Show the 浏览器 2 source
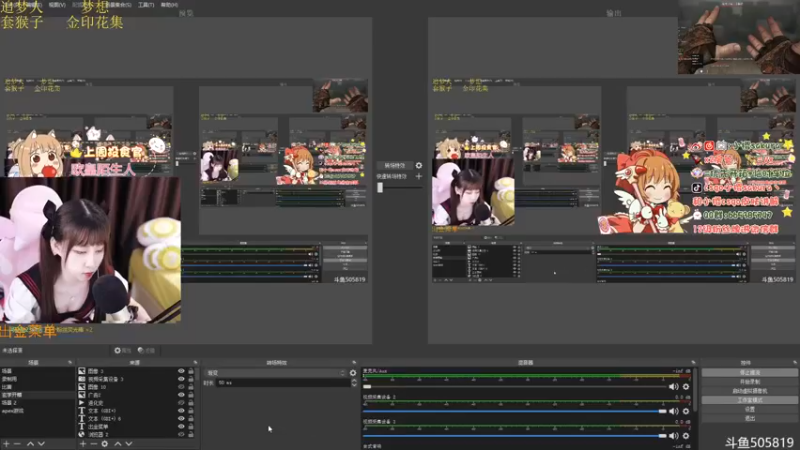The image size is (800, 450). pos(181,434)
